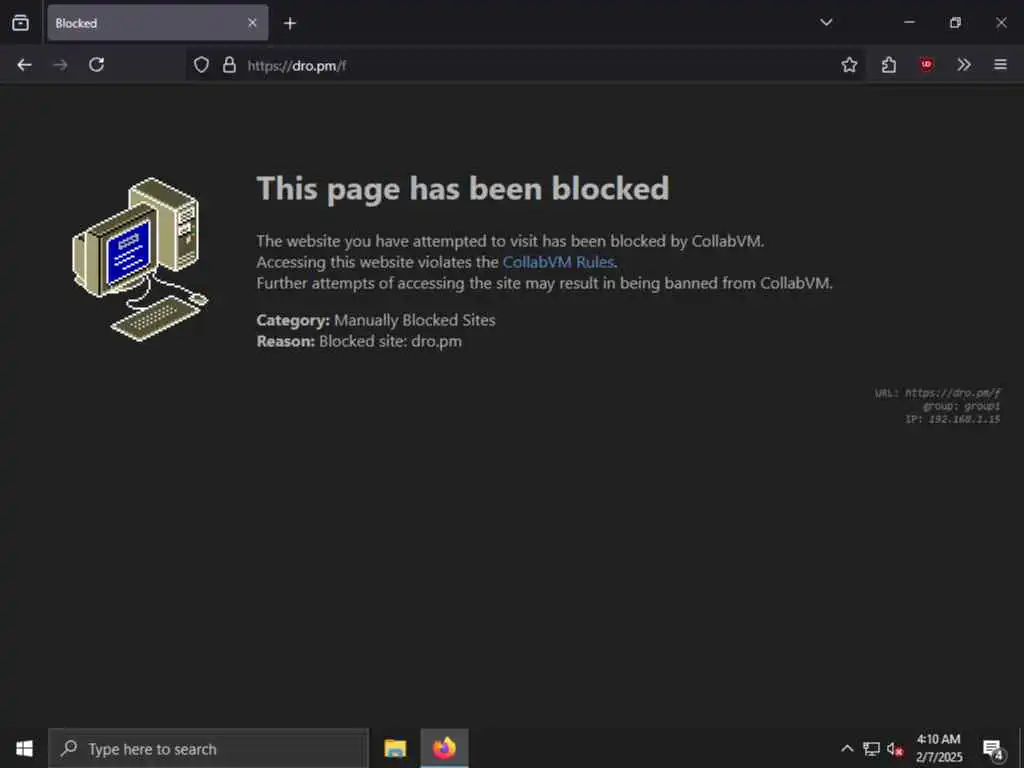The width and height of the screenshot is (1024, 768).
Task: View site security padlock information
Action: (x=229, y=65)
